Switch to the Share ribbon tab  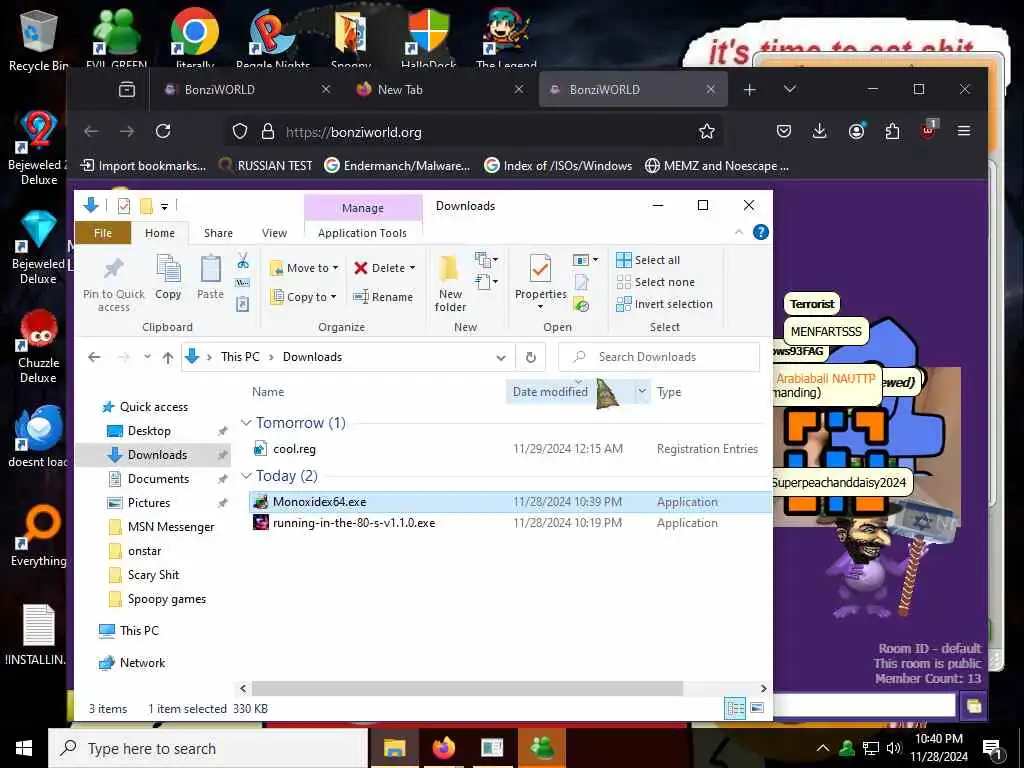click(218, 233)
